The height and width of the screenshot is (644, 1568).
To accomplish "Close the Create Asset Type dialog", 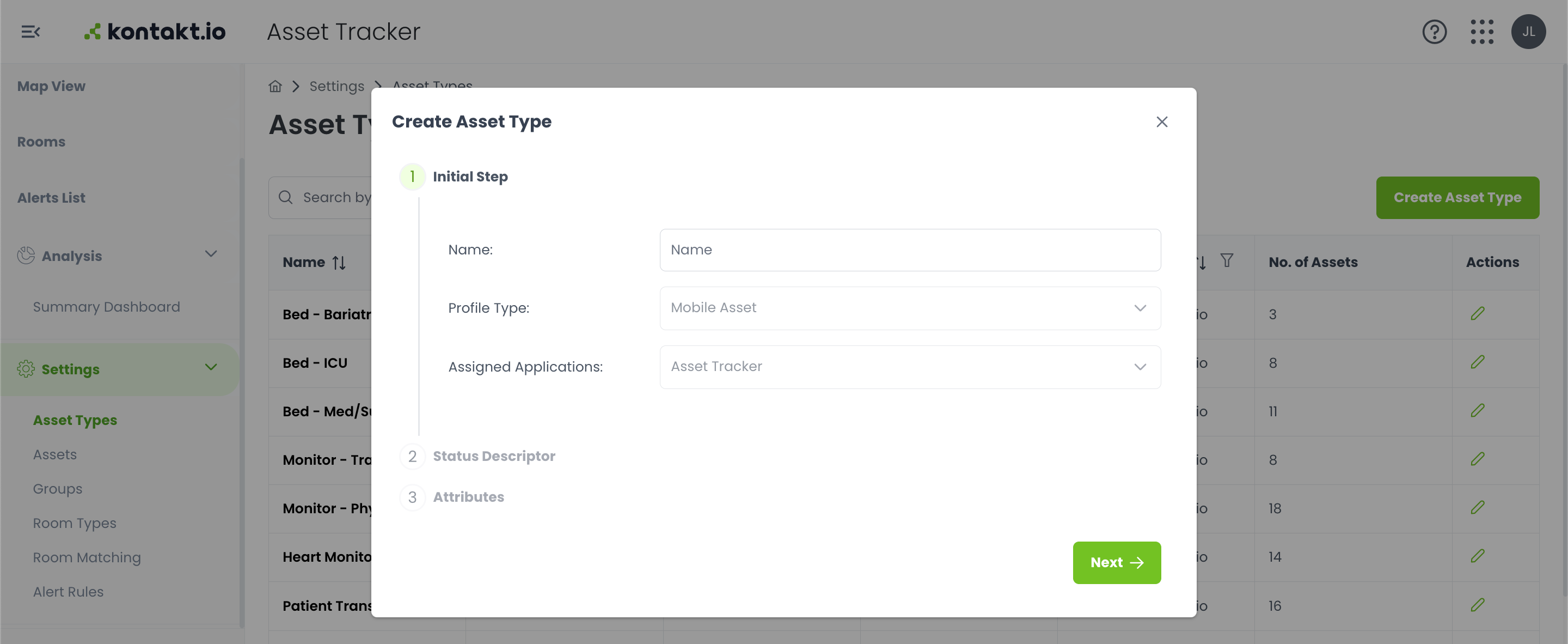I will point(1161,122).
